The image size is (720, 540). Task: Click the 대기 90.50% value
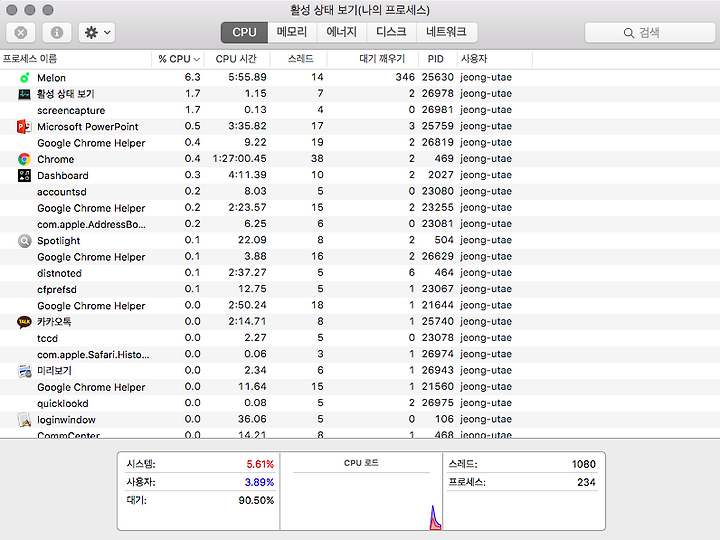point(256,501)
